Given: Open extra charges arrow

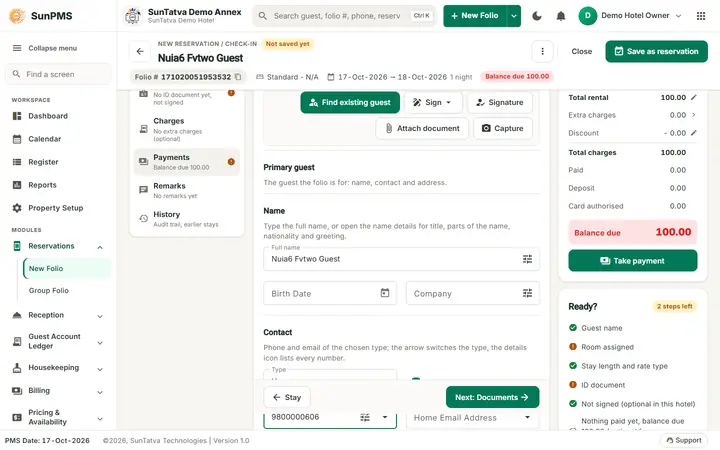Looking at the screenshot, I should [x=693, y=115].
